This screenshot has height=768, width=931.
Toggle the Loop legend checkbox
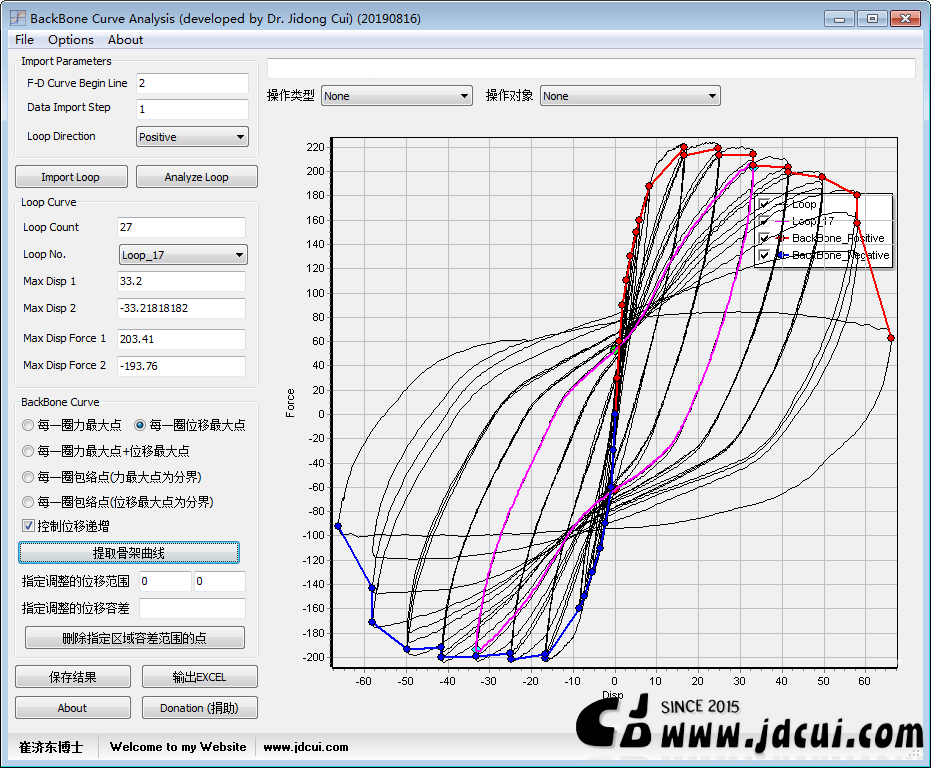(x=765, y=204)
